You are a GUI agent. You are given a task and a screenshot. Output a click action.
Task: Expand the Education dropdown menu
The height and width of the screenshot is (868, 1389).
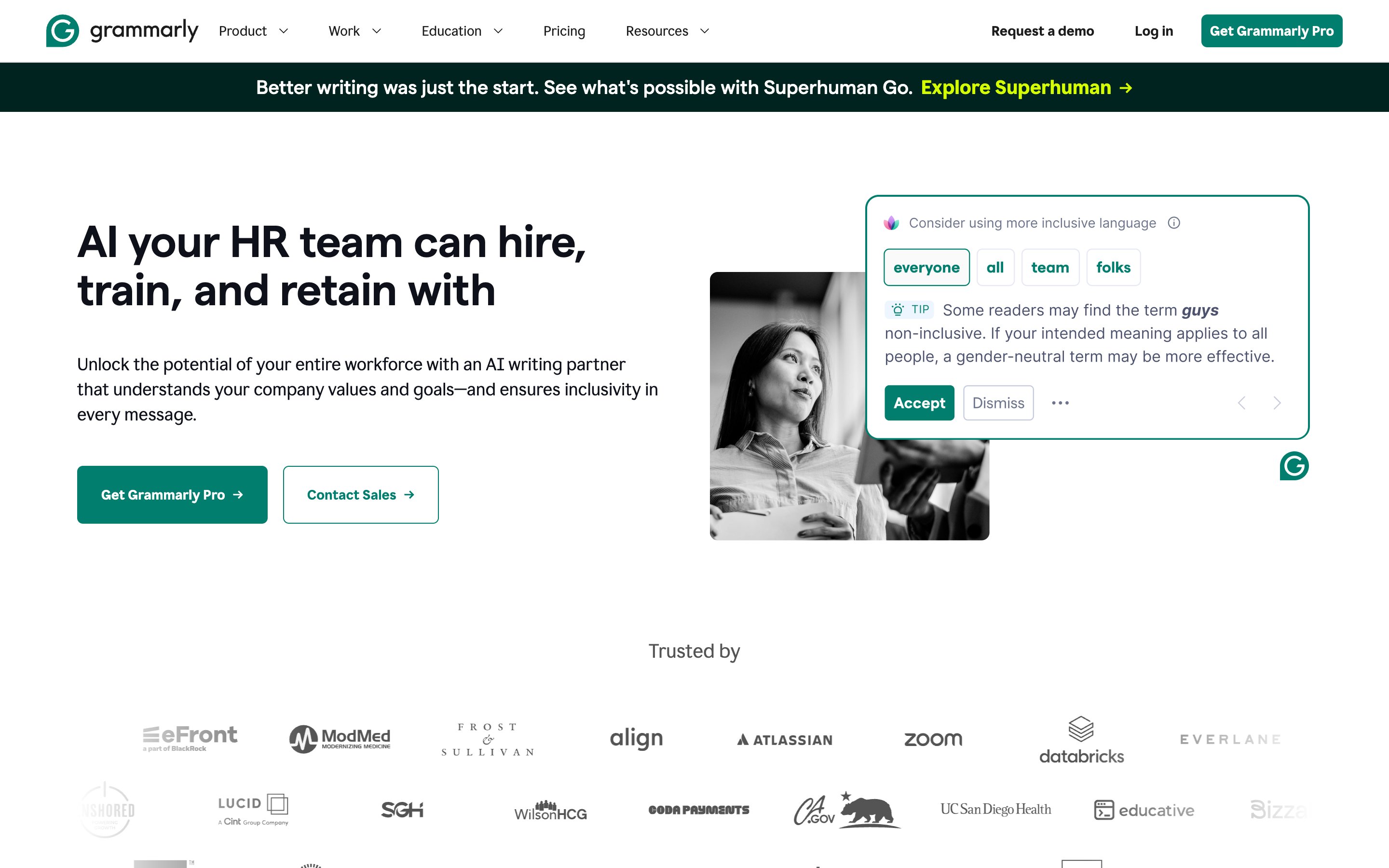coord(462,31)
